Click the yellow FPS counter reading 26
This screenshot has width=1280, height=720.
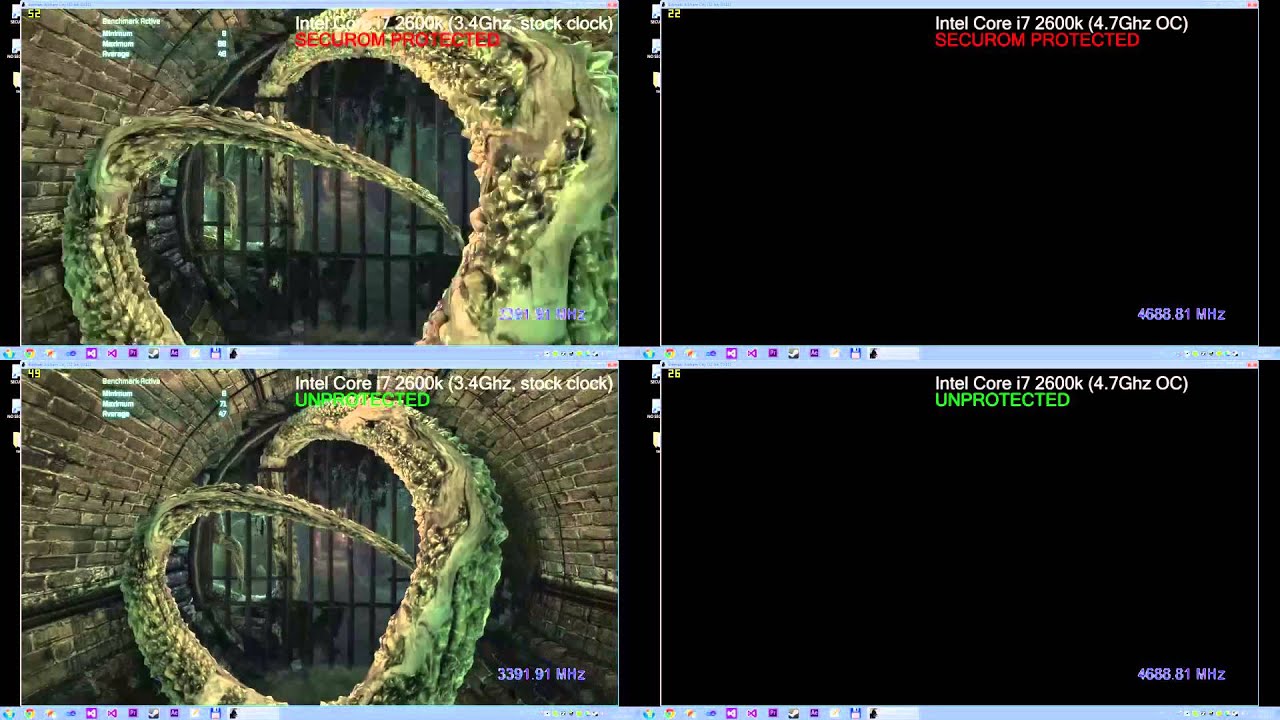[x=674, y=374]
